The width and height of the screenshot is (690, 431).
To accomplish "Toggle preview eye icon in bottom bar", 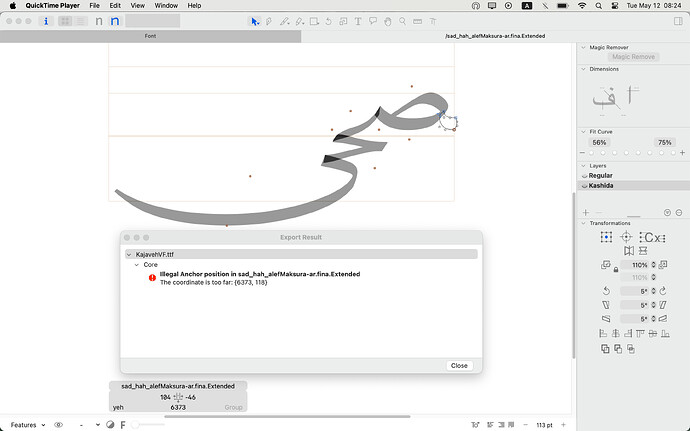I will click(x=58, y=425).
